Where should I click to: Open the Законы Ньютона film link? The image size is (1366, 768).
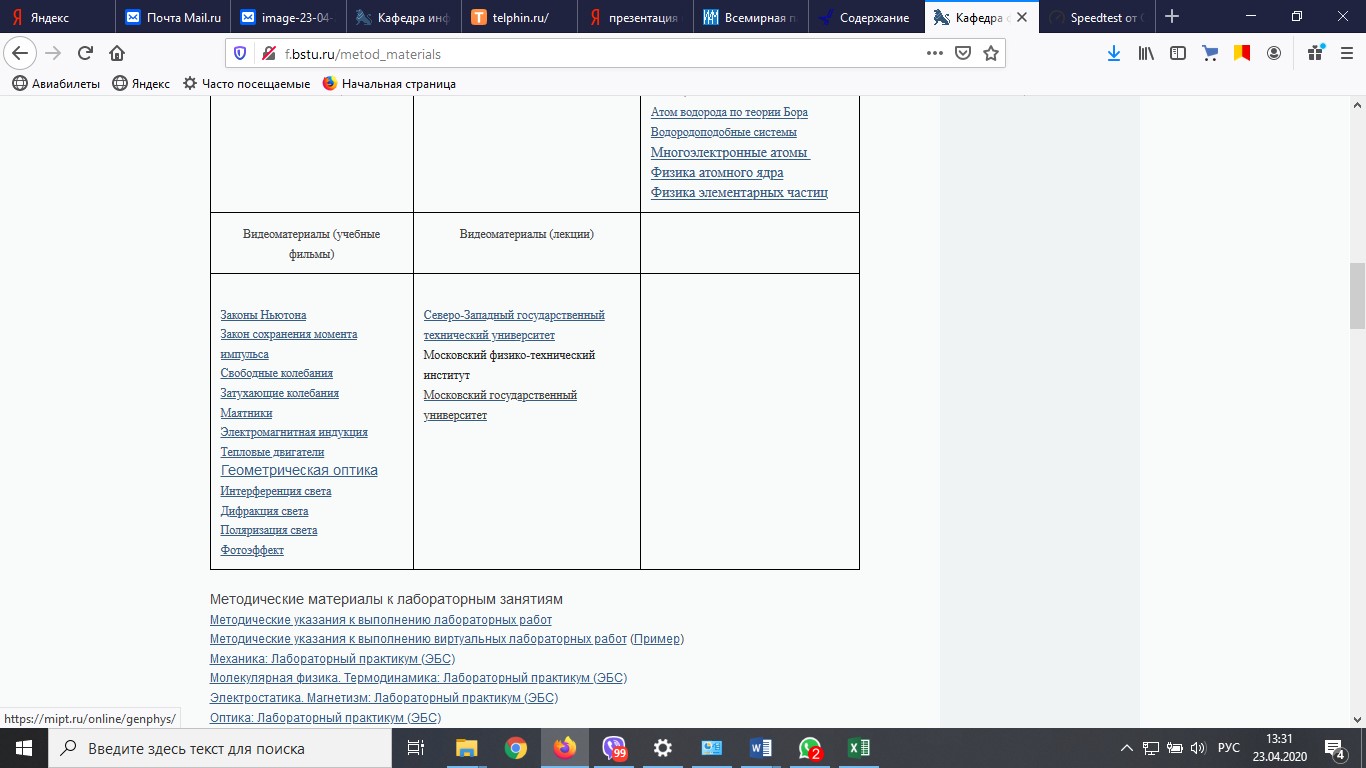[263, 315]
